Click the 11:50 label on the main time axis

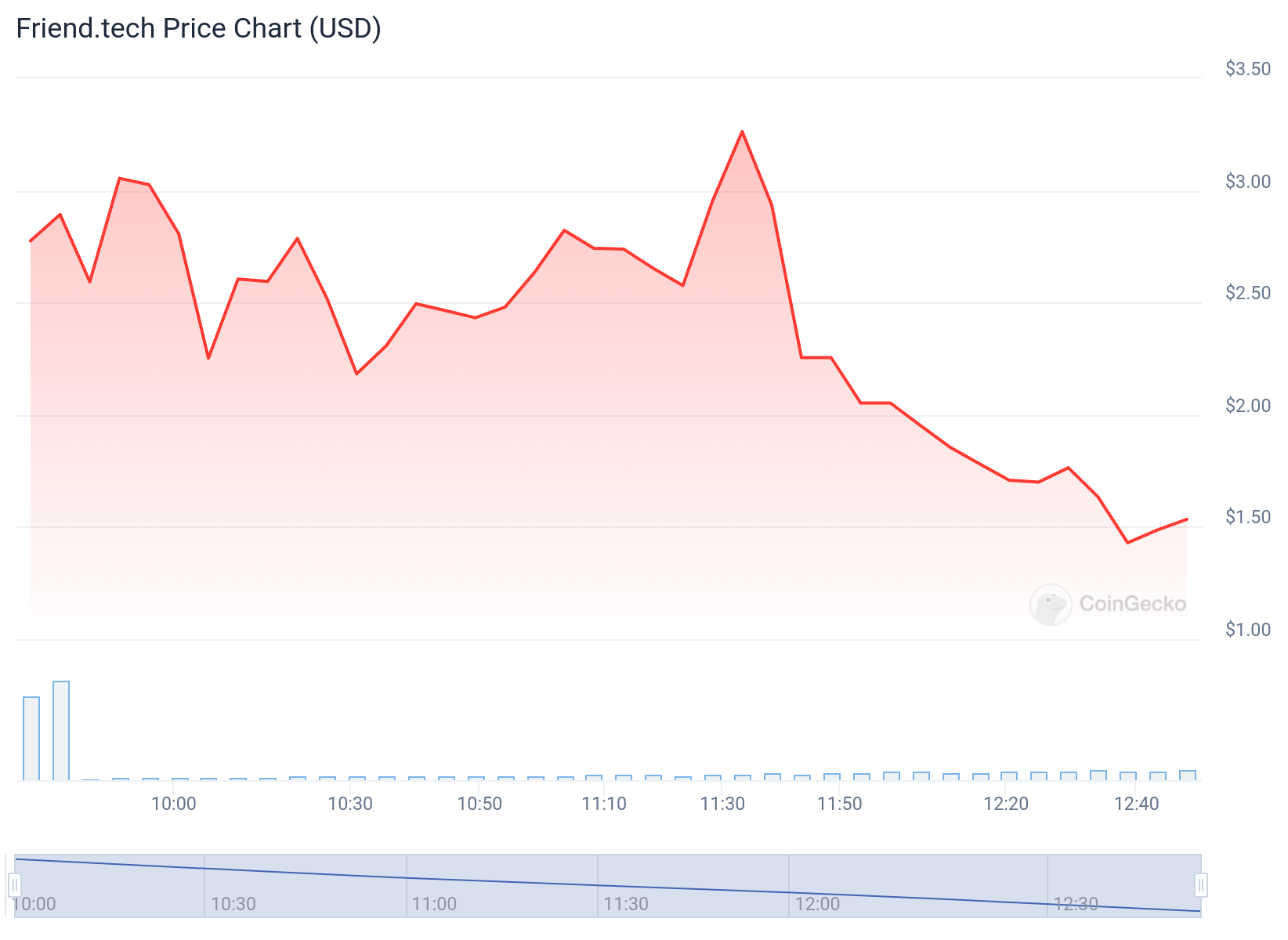pos(839,804)
